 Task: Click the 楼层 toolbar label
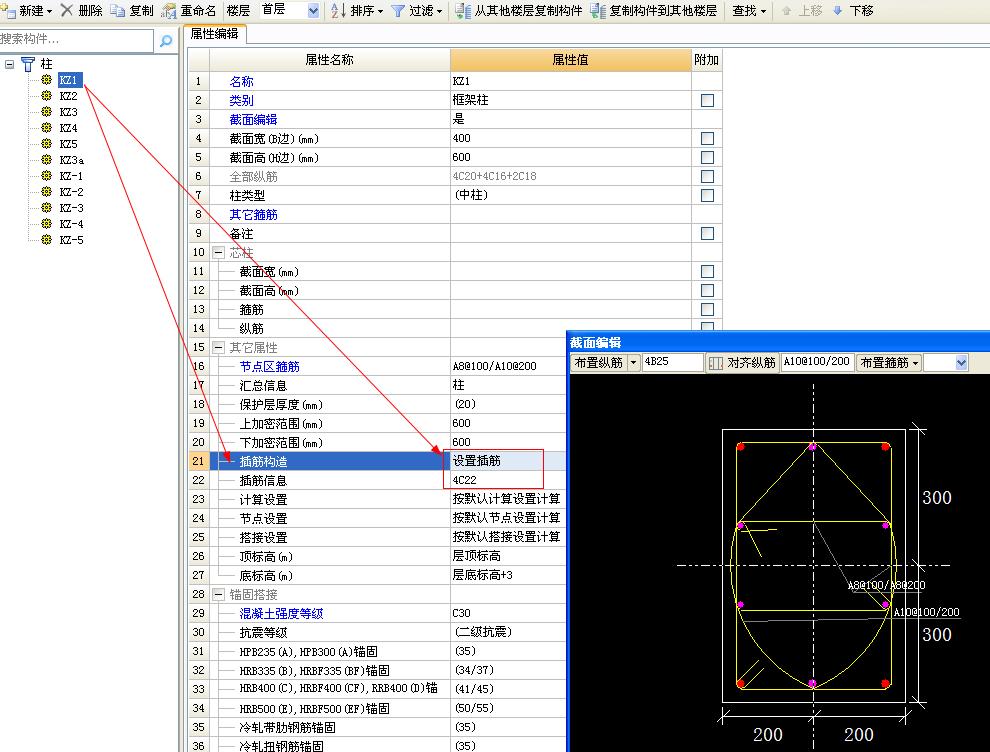[x=238, y=11]
